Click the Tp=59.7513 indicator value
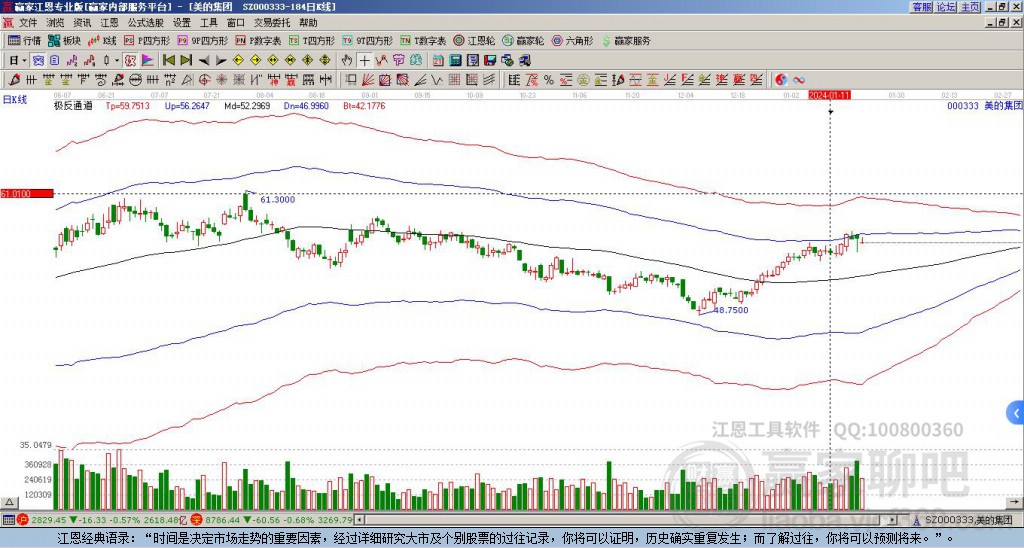The width and height of the screenshot is (1024, 548). (128, 105)
